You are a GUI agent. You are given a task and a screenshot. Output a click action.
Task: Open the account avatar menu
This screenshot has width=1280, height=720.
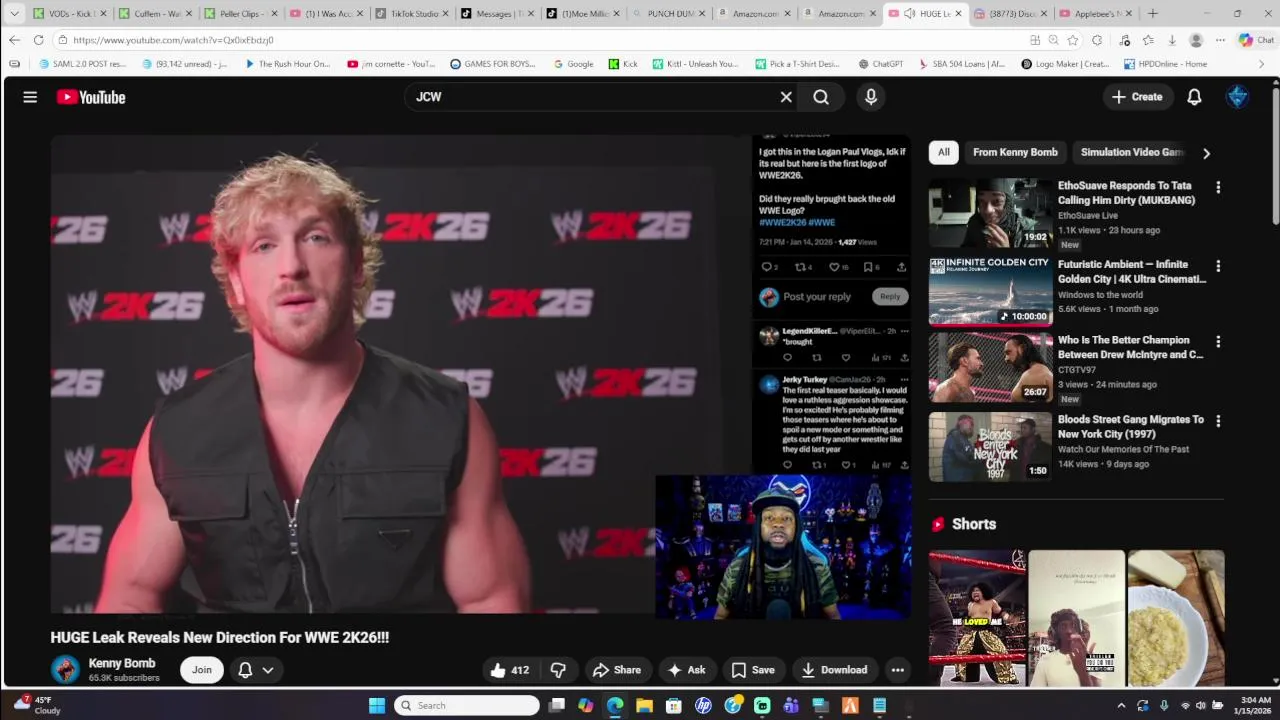[1238, 97]
